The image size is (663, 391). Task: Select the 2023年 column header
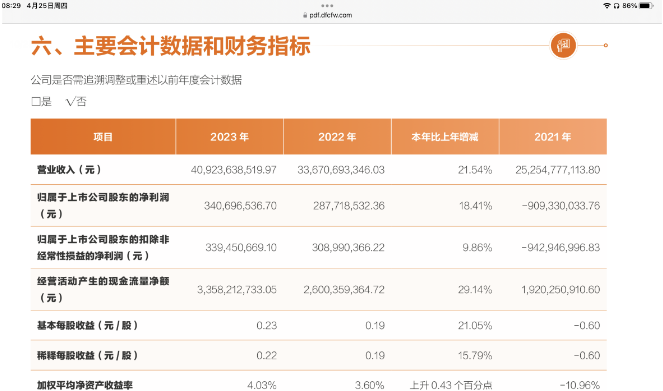click(x=230, y=137)
